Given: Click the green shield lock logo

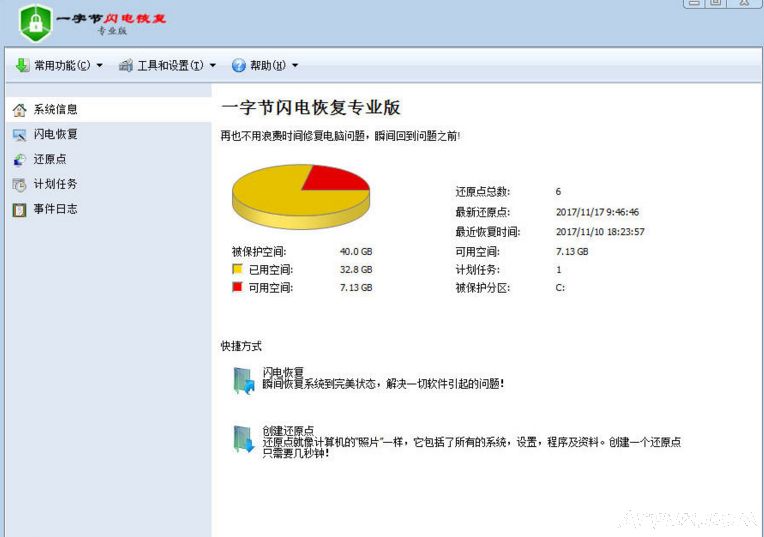Looking at the screenshot, I should (35, 22).
